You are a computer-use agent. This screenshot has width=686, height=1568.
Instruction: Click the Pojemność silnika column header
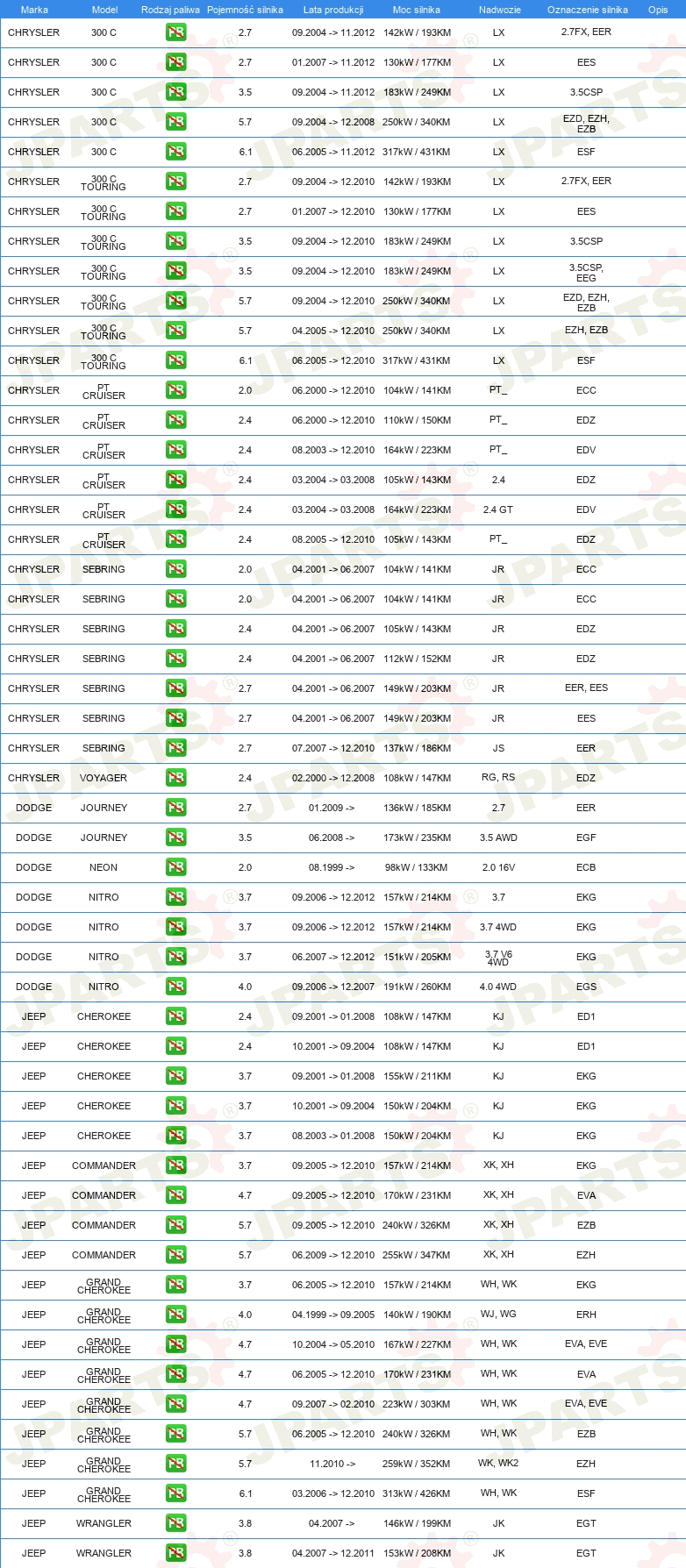pos(245,10)
